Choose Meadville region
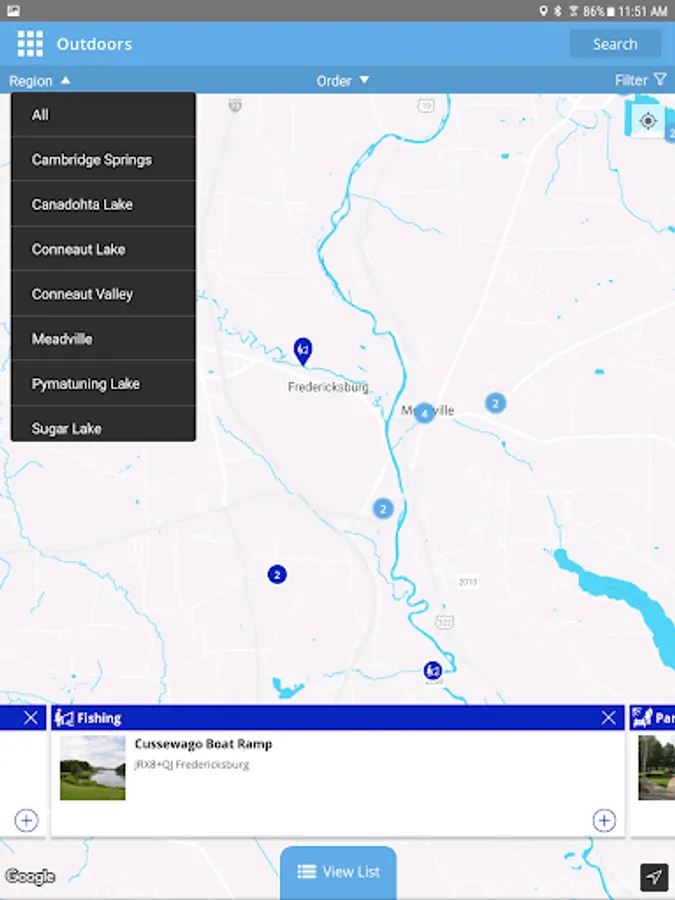 (103, 339)
